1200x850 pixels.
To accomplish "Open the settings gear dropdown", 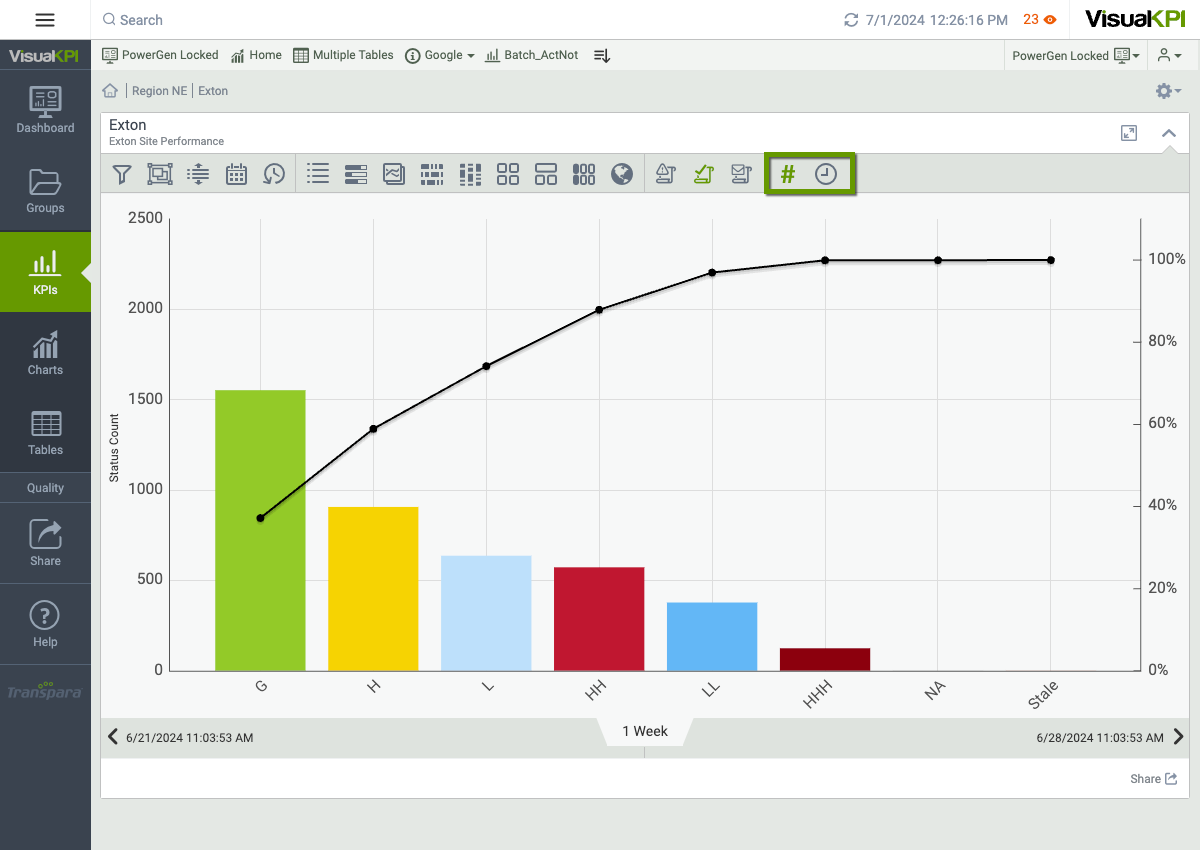I will [1167, 91].
